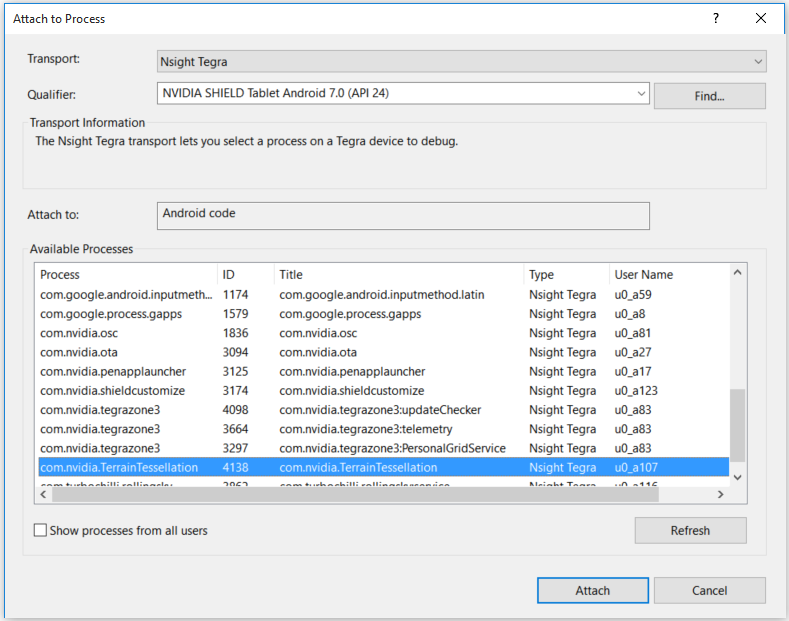The width and height of the screenshot is (789, 621).
Task: Click the user name u0_a27
Action: (x=633, y=352)
